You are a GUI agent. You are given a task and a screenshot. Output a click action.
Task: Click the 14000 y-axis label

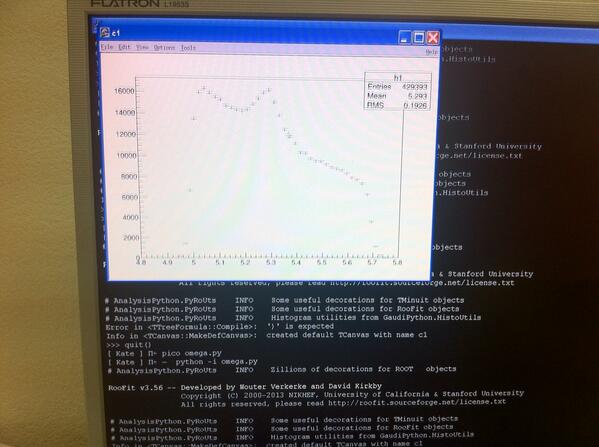click(125, 113)
